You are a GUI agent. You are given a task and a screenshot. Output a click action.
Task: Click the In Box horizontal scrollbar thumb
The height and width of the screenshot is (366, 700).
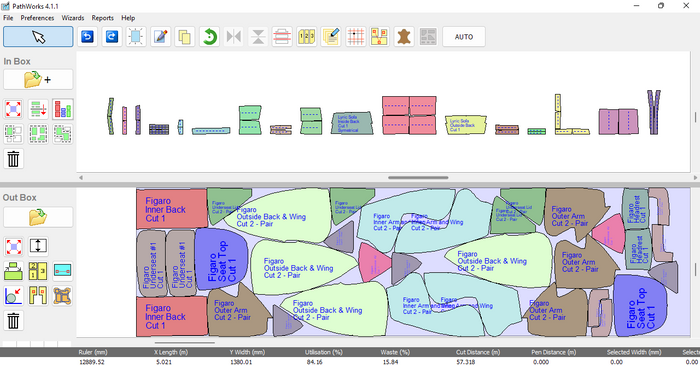click(x=418, y=178)
